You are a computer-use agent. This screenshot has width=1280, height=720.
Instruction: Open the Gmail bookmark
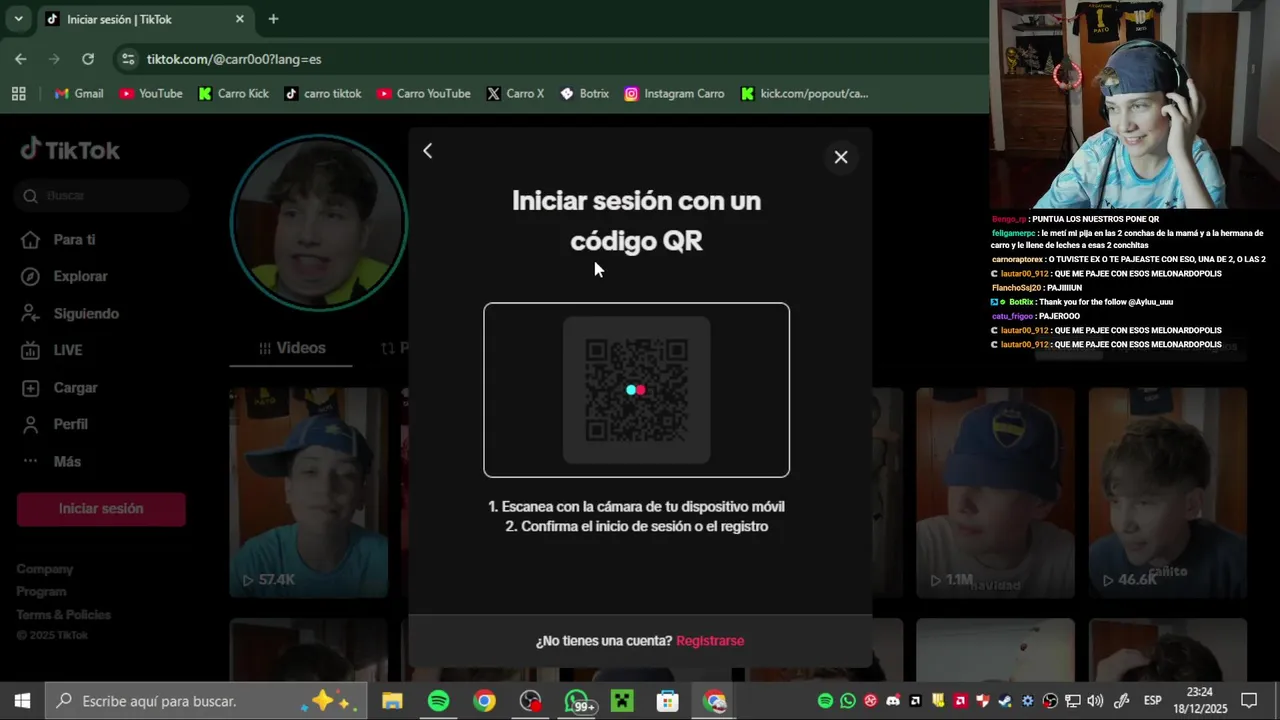79,93
